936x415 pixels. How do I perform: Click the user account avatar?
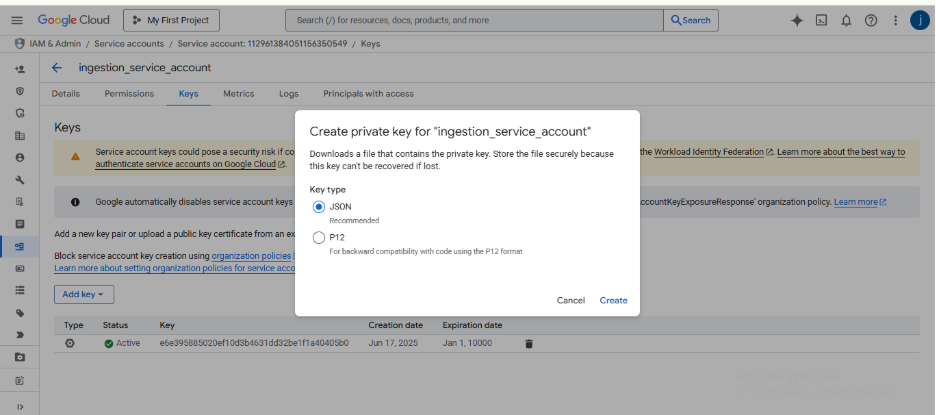(x=918, y=20)
